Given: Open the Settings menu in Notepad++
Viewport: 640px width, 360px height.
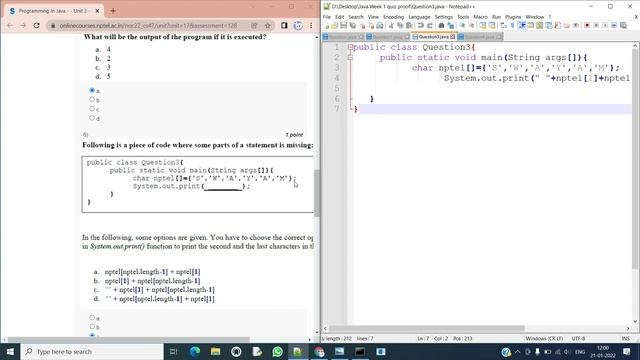Looking at the screenshot, I should 444,17.
